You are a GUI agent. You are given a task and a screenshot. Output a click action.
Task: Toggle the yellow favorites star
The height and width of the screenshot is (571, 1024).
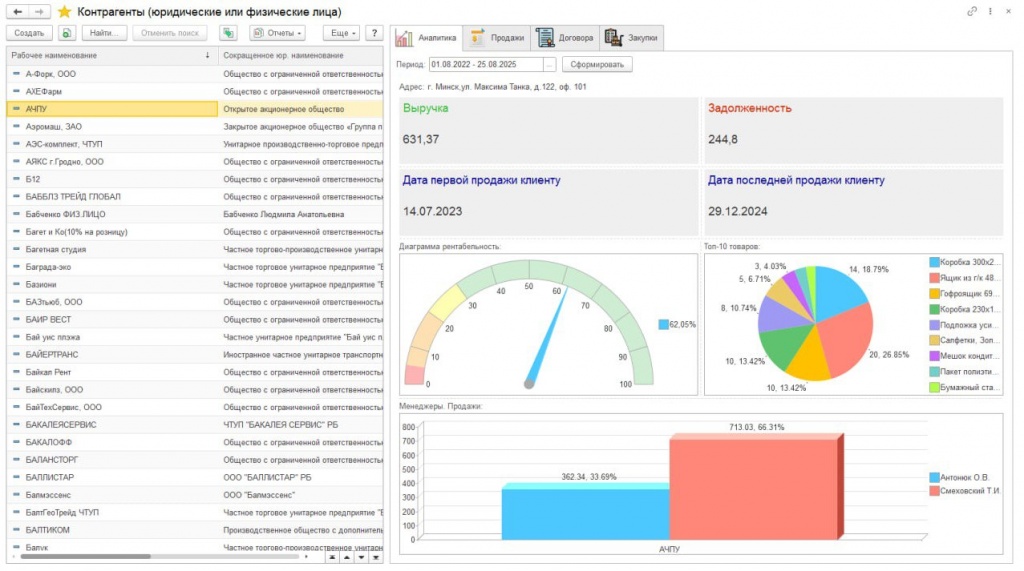pyautogui.click(x=65, y=12)
